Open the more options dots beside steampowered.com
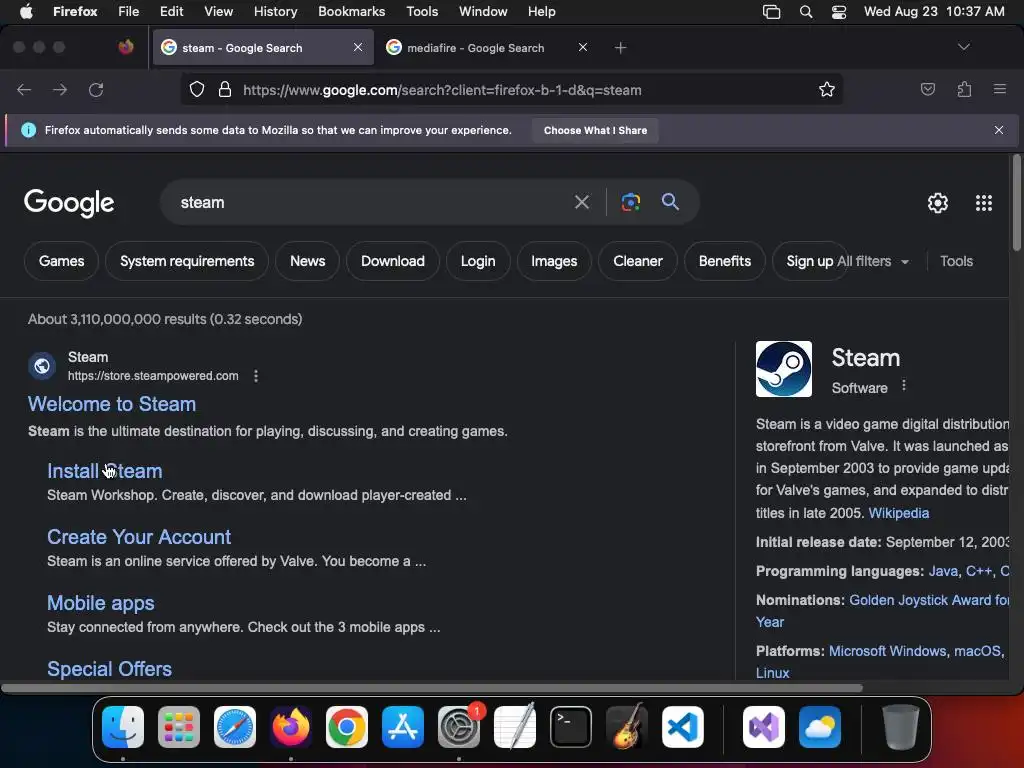Viewport: 1024px width, 768px height. [x=256, y=376]
